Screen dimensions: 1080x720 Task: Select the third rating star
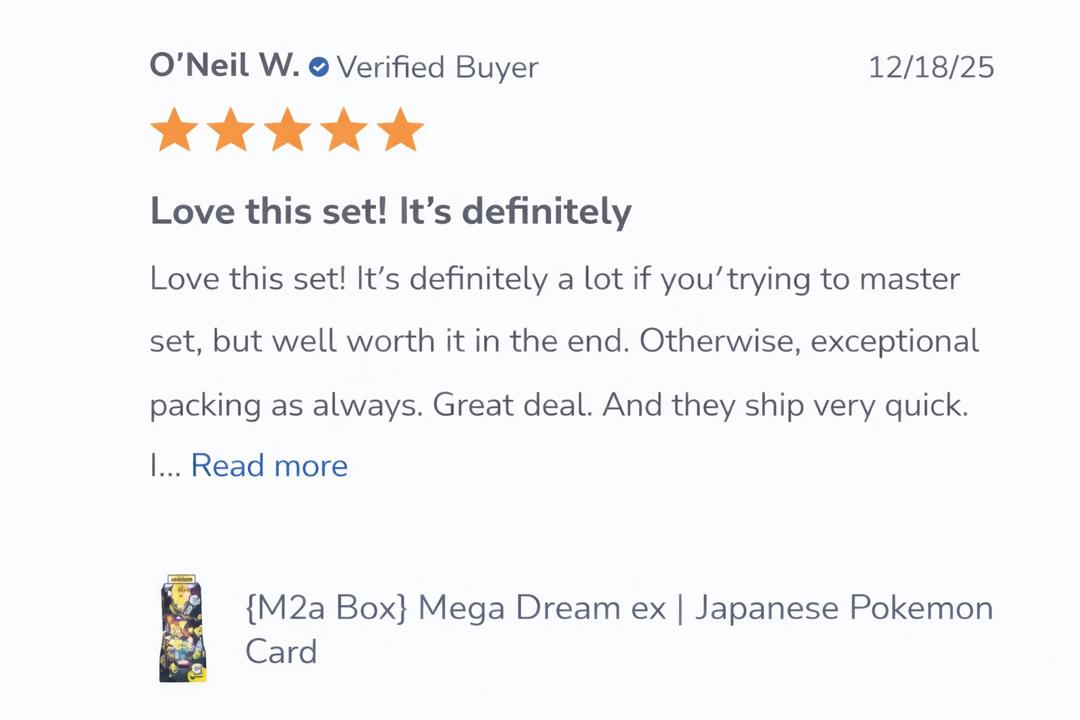(x=288, y=131)
